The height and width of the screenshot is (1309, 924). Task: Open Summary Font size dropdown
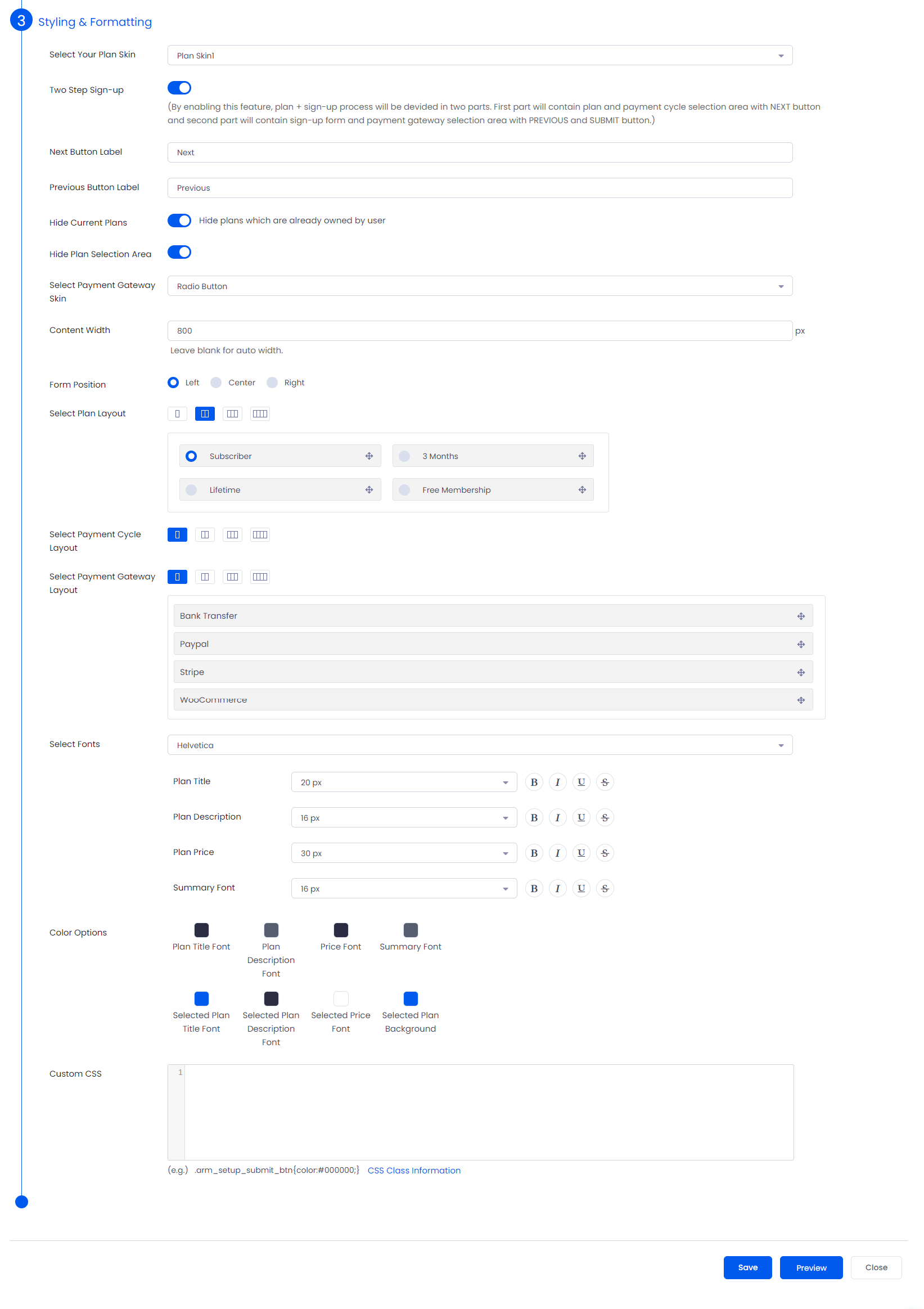[404, 888]
